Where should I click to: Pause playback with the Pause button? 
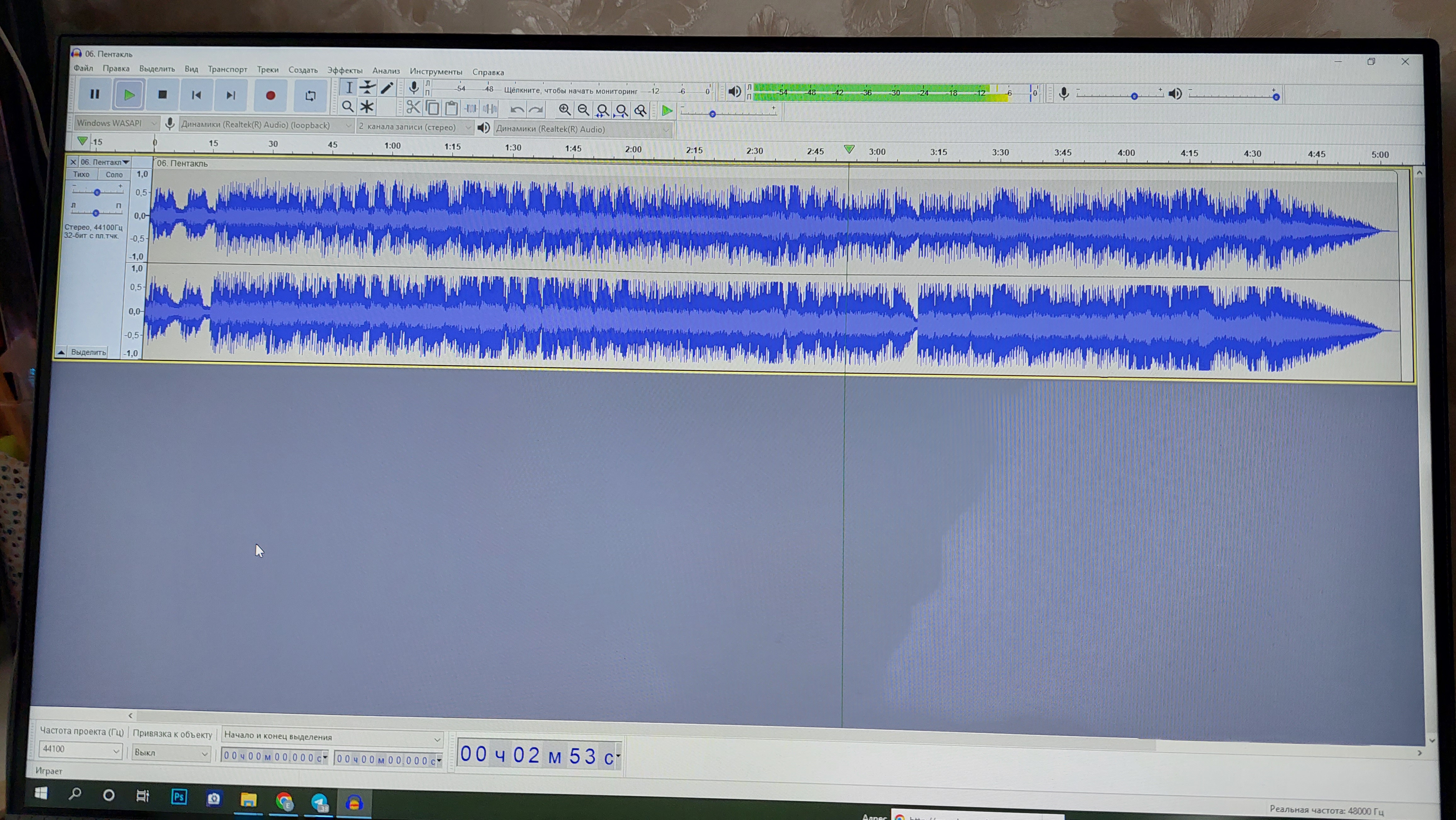pos(94,94)
